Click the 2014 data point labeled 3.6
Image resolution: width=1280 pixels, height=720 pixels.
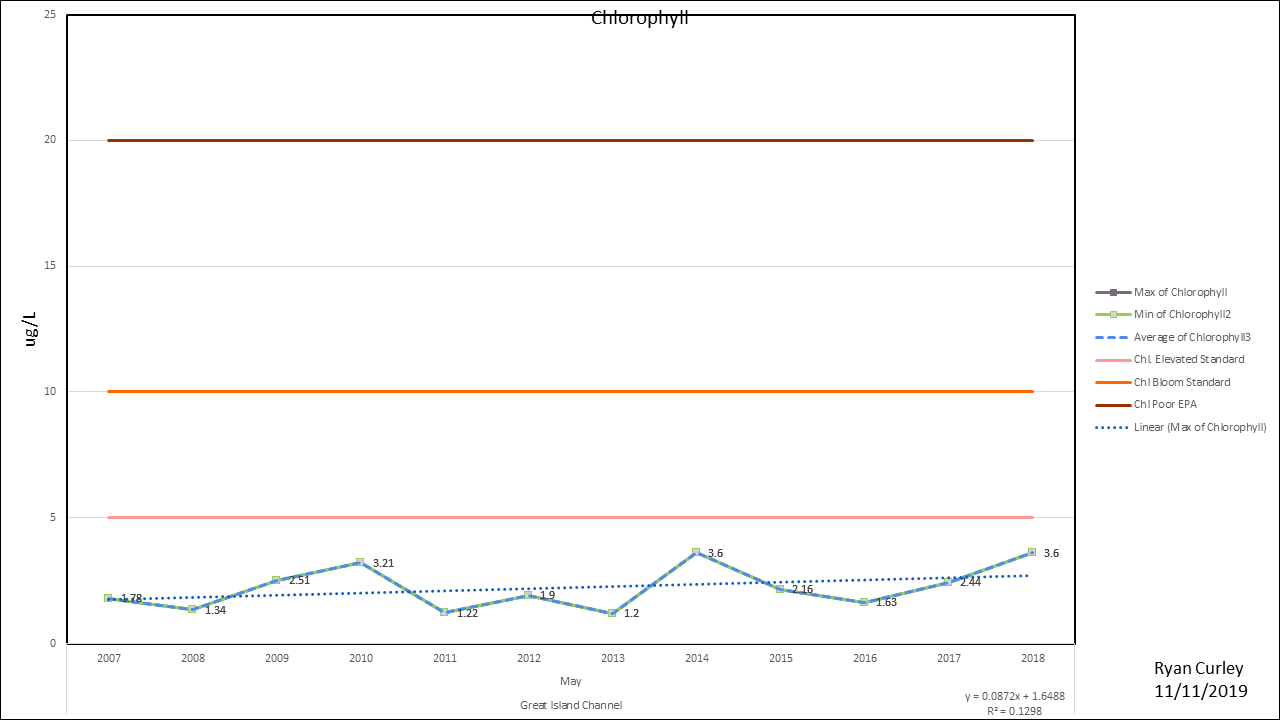pyautogui.click(x=696, y=552)
